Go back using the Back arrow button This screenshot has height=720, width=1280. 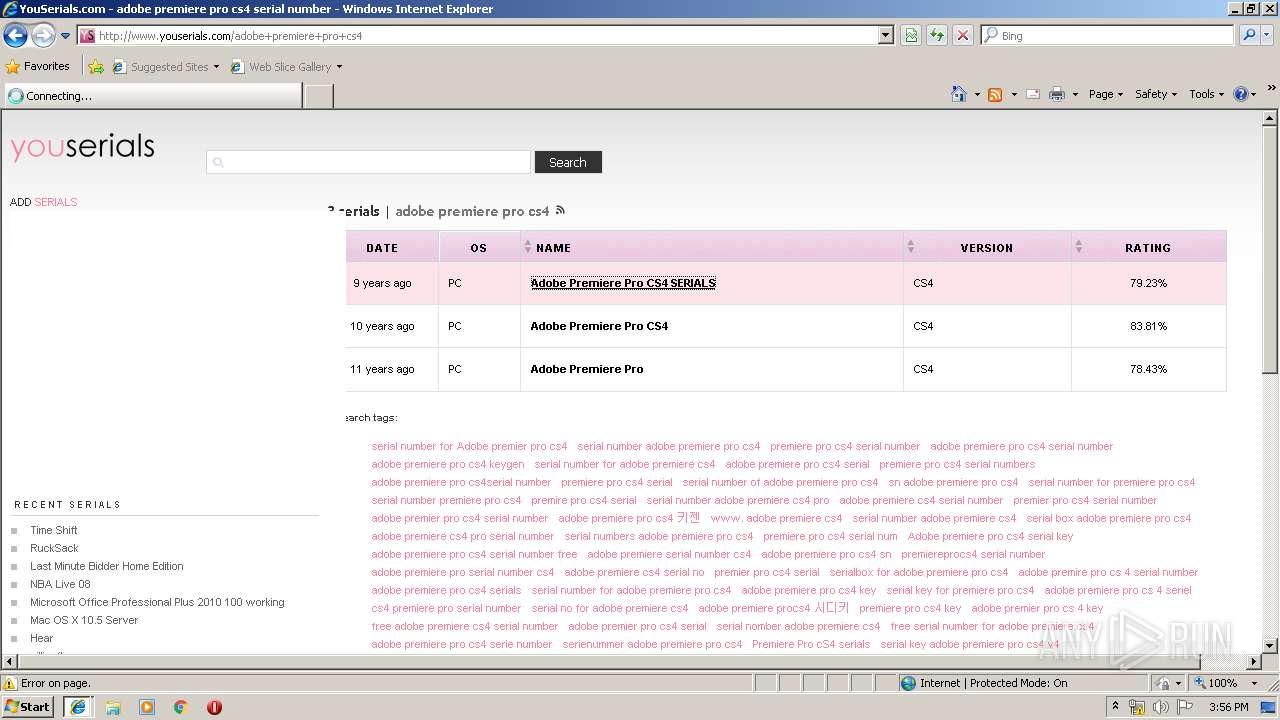pyautogui.click(x=15, y=36)
